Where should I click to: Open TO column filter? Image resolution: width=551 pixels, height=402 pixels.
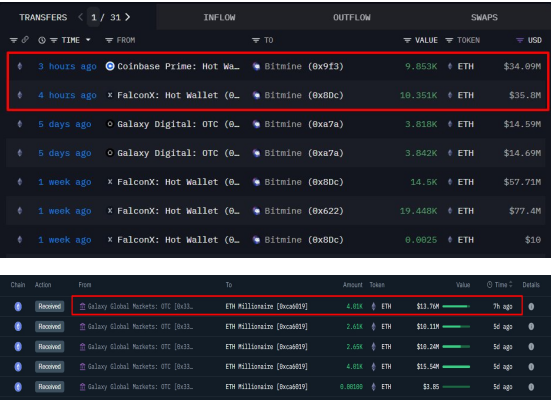tap(256, 40)
